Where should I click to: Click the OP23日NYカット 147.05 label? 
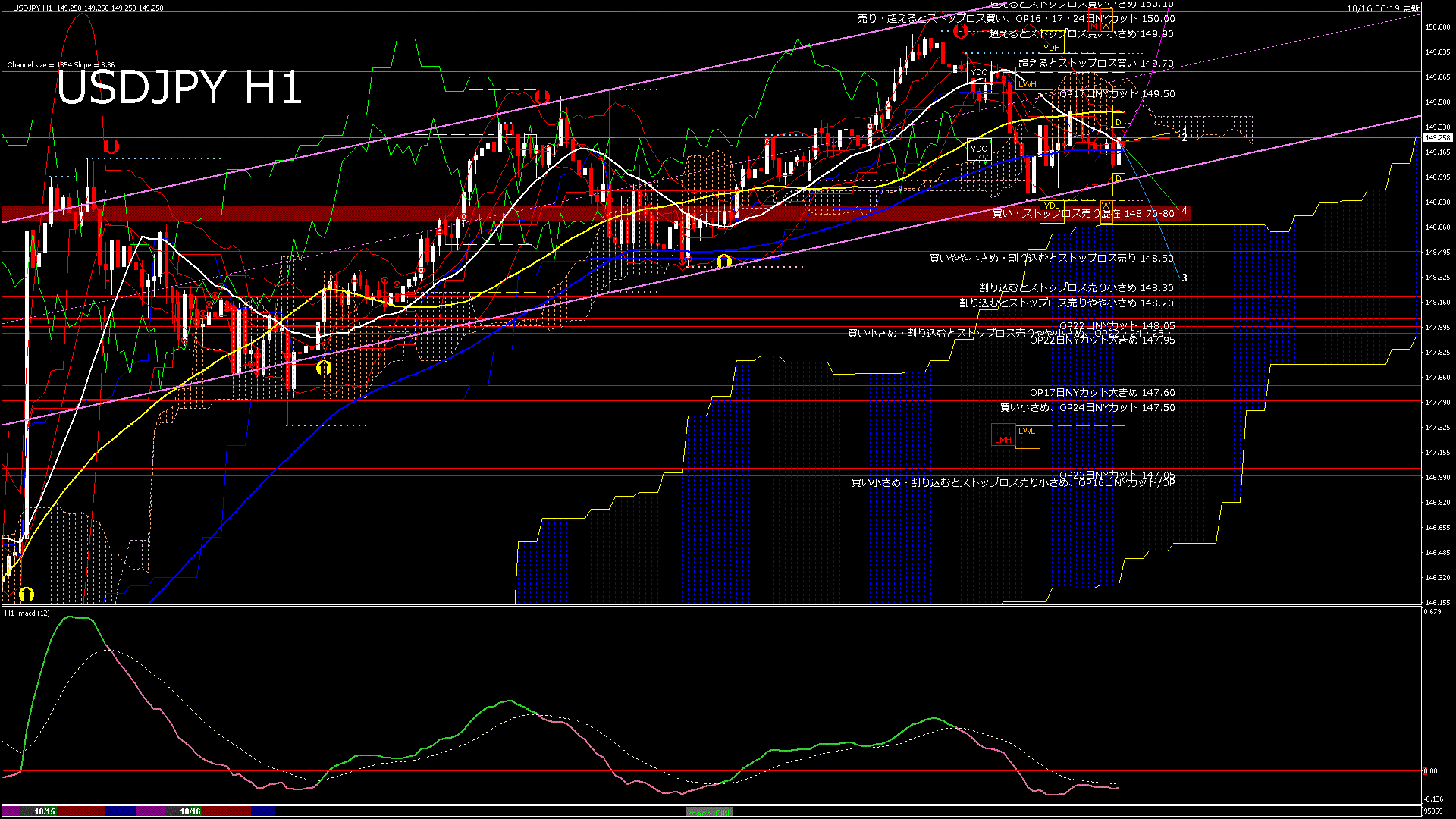pos(1117,475)
